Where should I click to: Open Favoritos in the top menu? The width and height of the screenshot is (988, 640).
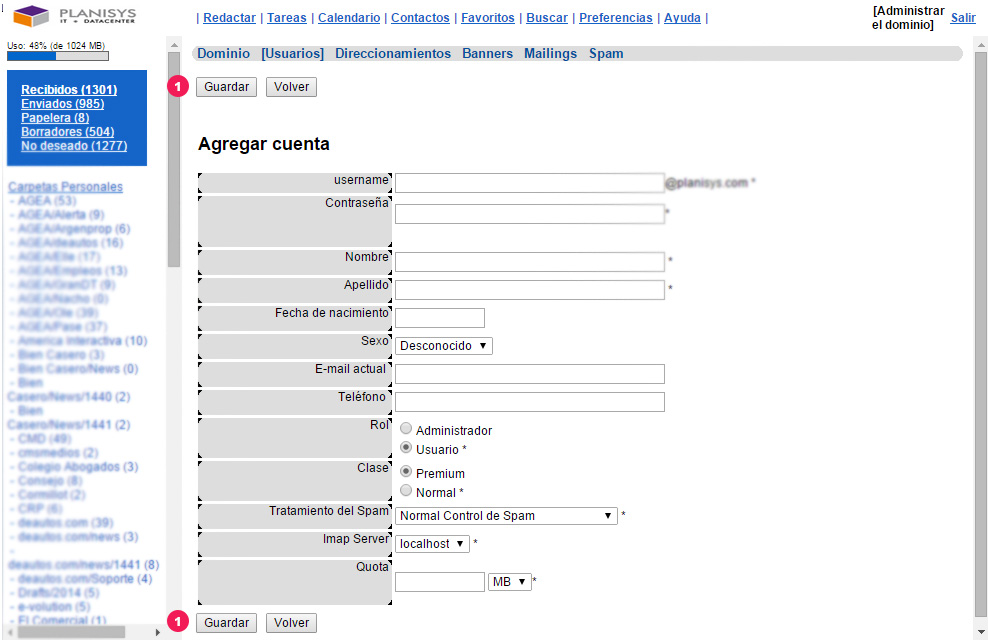click(x=488, y=18)
